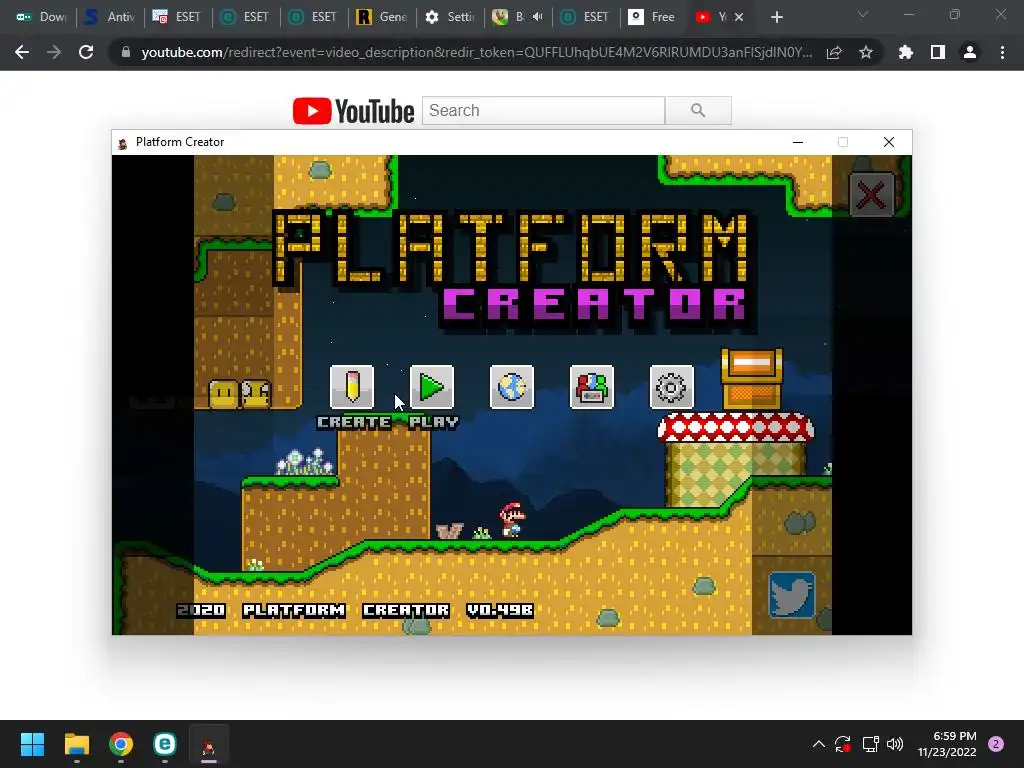Switch to the Antiv tab
Screen dimensions: 1024x768
coord(110,17)
